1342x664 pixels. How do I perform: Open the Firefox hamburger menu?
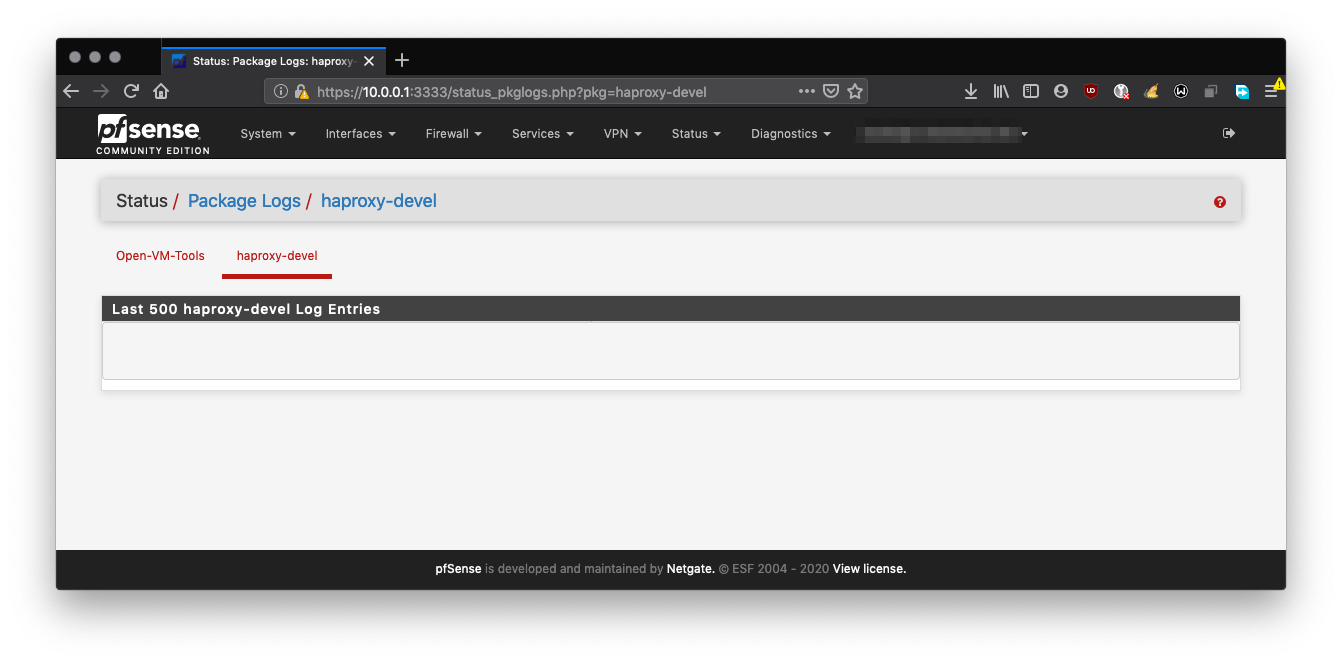[x=1271, y=91]
